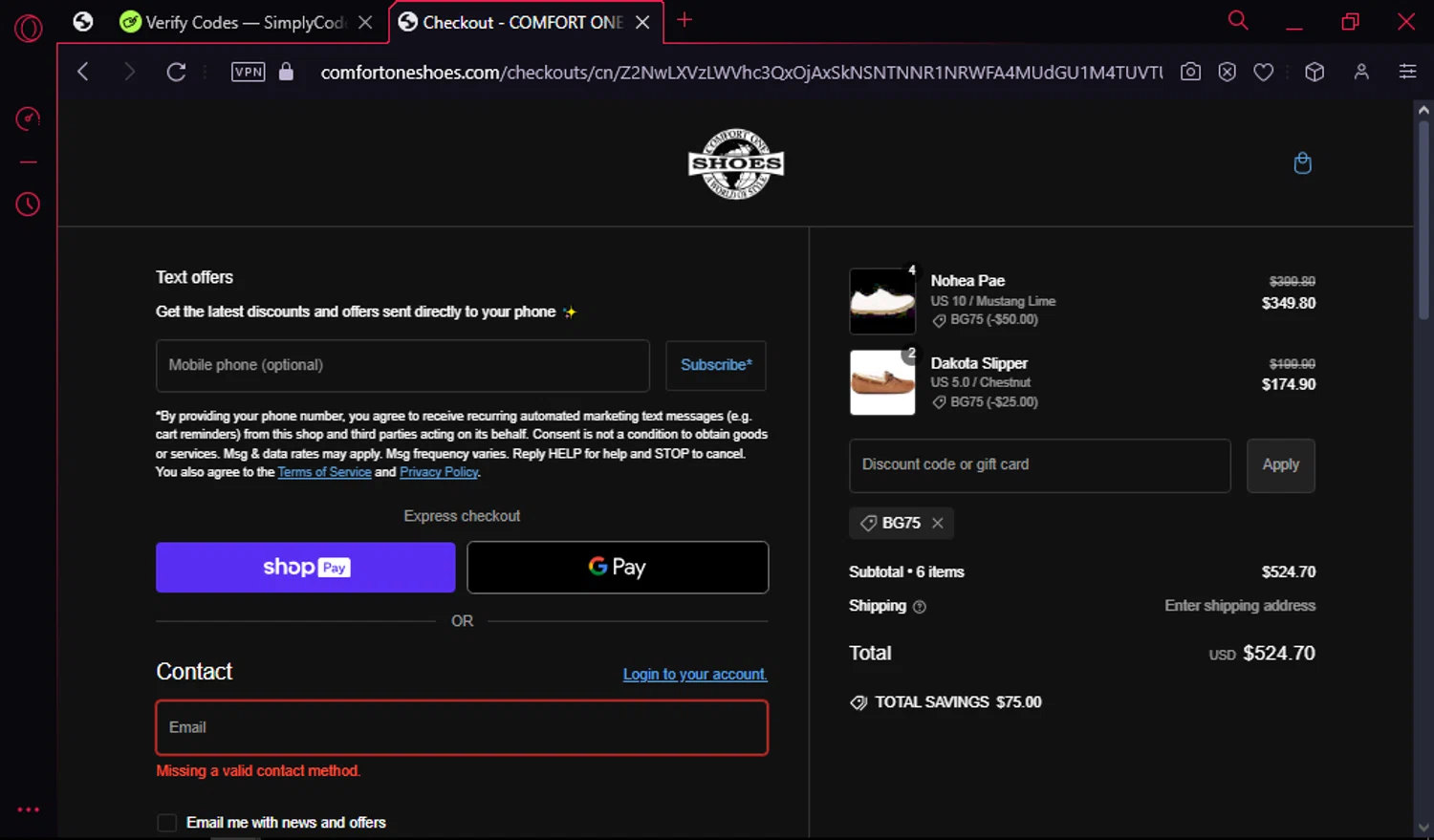Open tab search magnifier icon

click(x=1238, y=20)
